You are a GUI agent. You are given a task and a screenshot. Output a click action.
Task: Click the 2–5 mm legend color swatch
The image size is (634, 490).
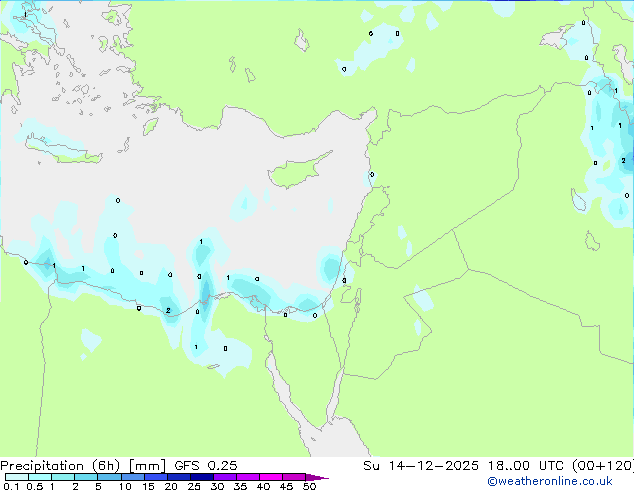(86, 477)
